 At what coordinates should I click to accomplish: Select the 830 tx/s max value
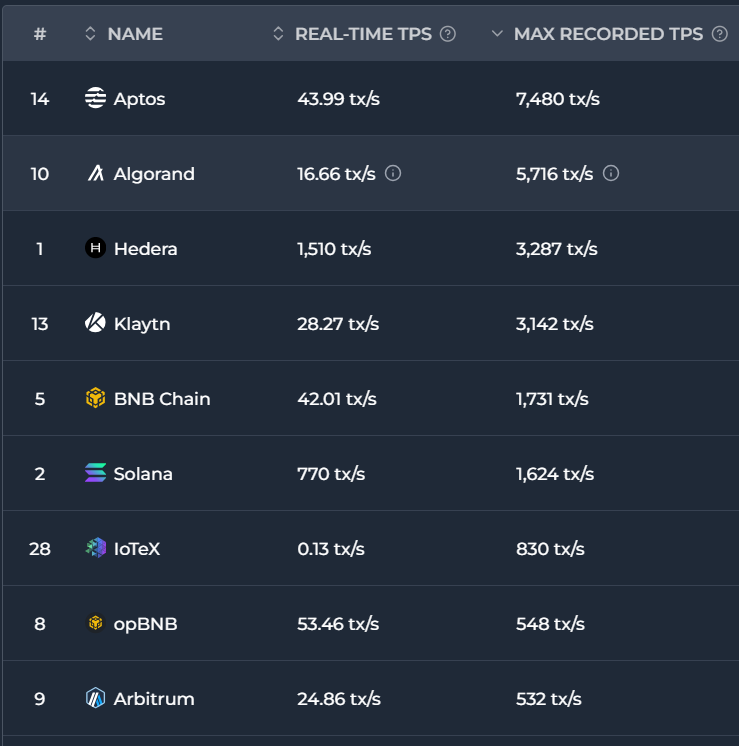click(550, 549)
